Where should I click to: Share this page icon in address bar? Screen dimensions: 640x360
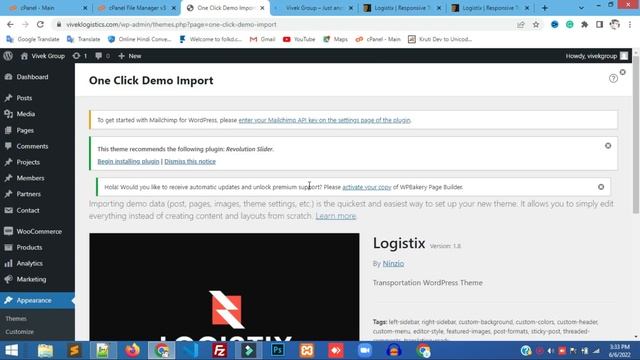tap(520, 24)
